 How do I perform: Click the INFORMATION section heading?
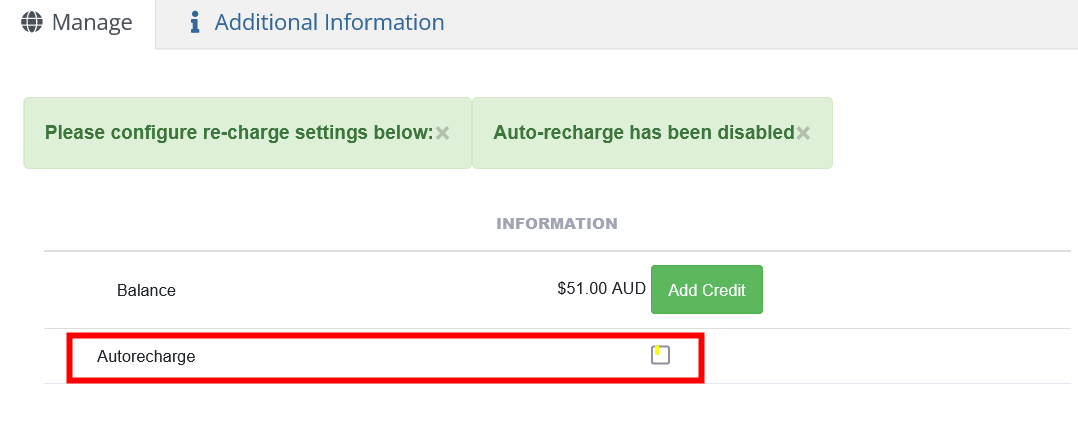click(557, 223)
